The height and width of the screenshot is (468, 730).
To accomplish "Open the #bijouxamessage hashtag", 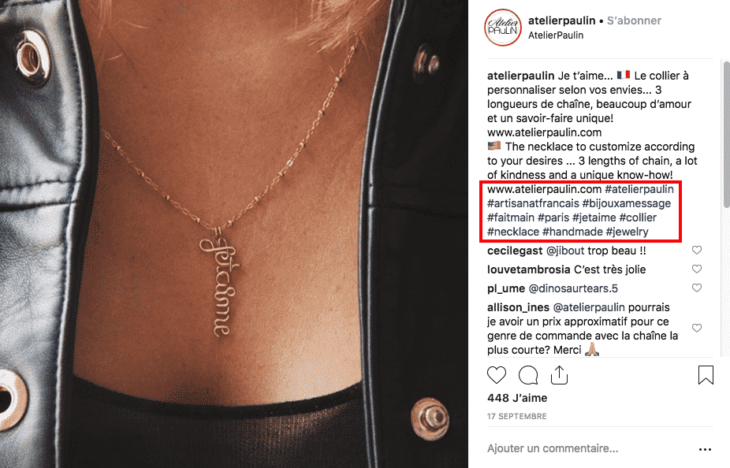I will coord(626,203).
